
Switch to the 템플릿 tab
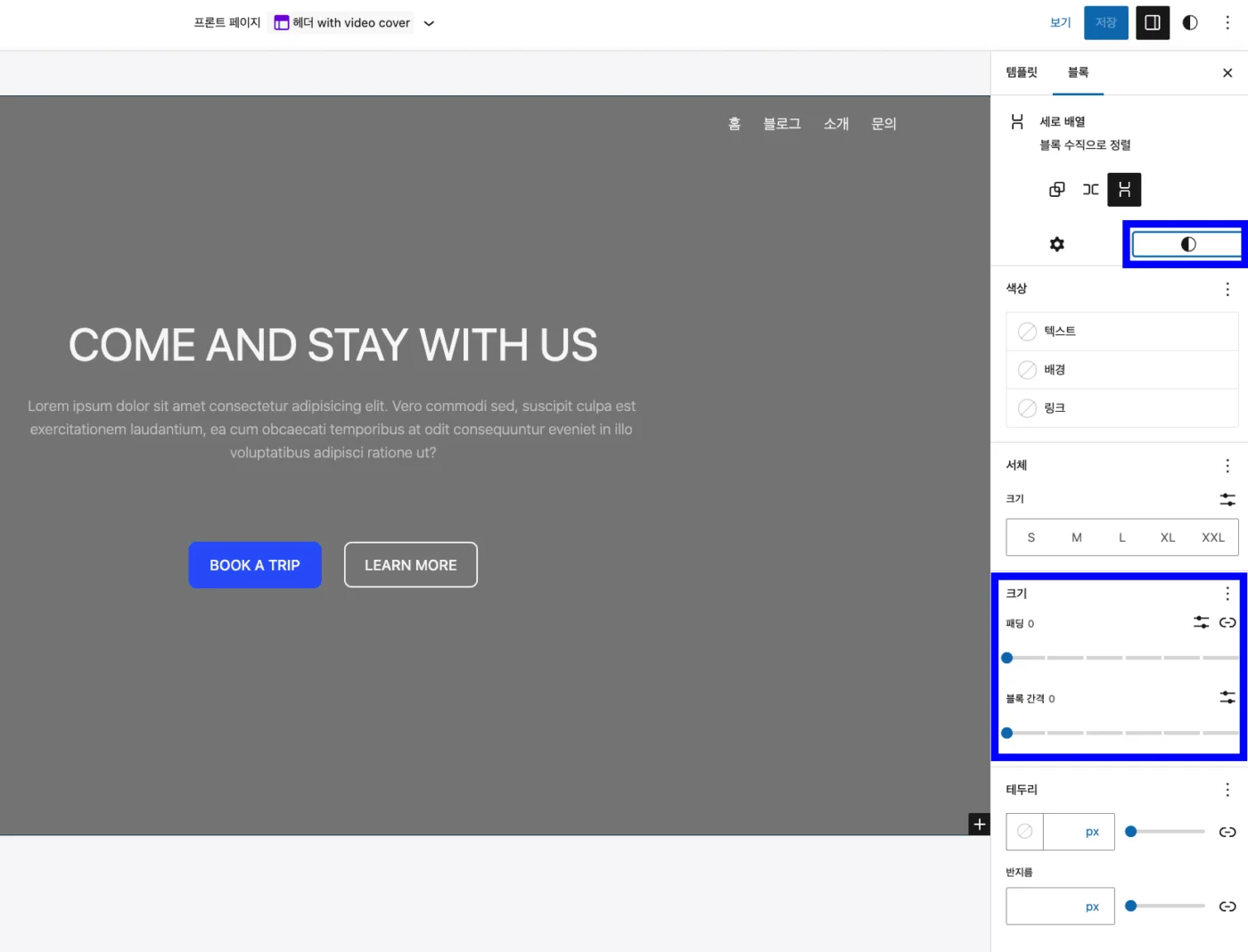(x=1022, y=72)
